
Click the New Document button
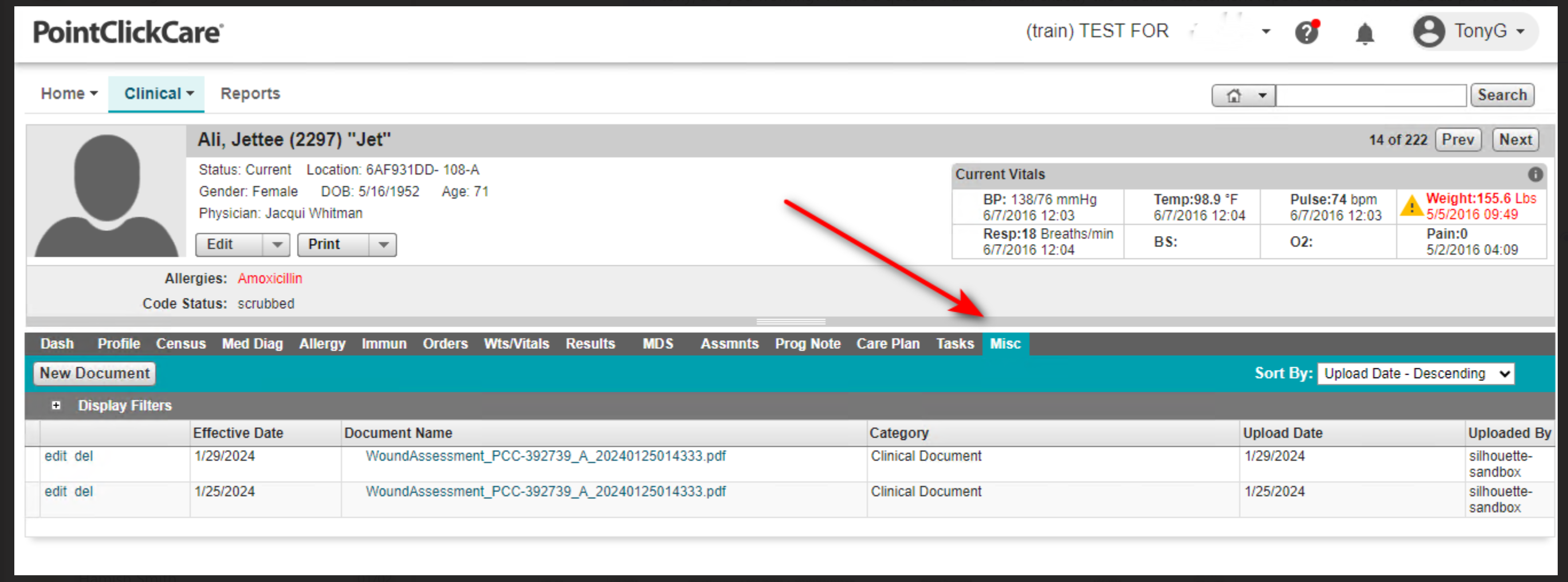95,373
